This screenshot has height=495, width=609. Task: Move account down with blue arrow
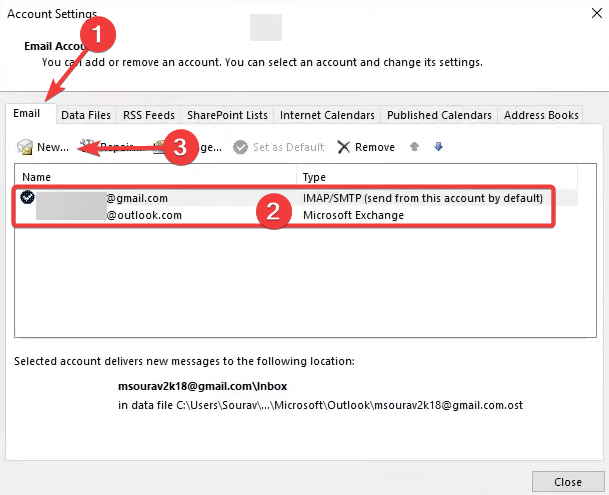point(438,146)
